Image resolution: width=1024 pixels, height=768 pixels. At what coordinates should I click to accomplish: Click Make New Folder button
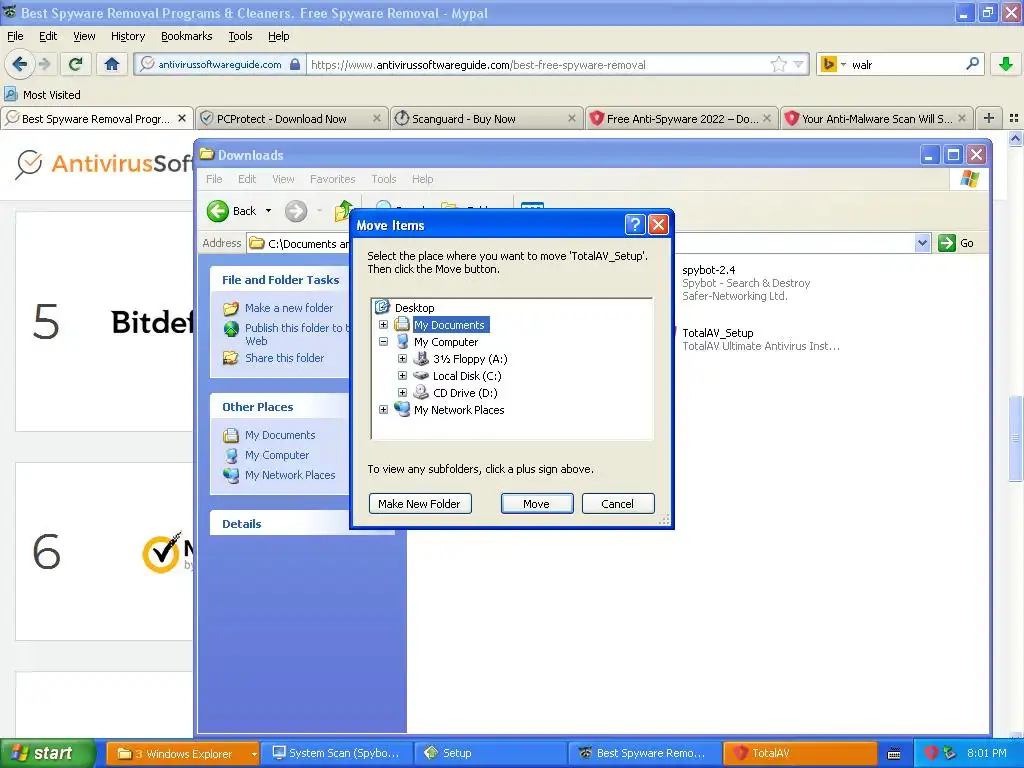(420, 504)
